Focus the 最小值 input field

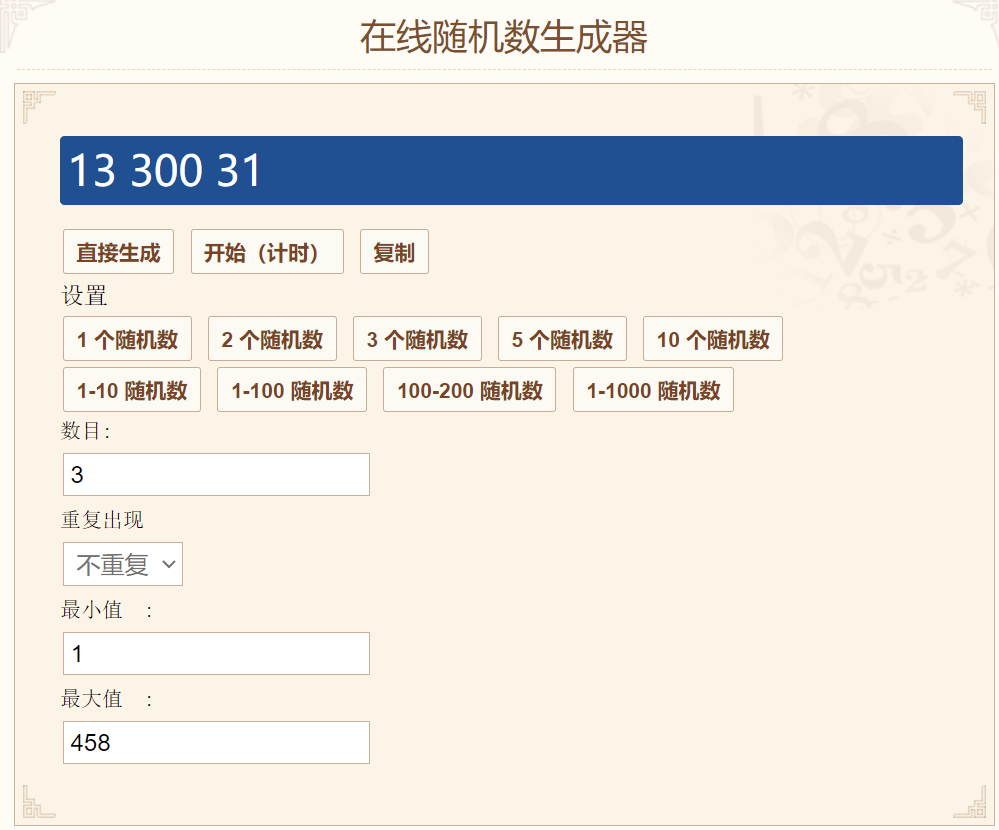[x=216, y=654]
